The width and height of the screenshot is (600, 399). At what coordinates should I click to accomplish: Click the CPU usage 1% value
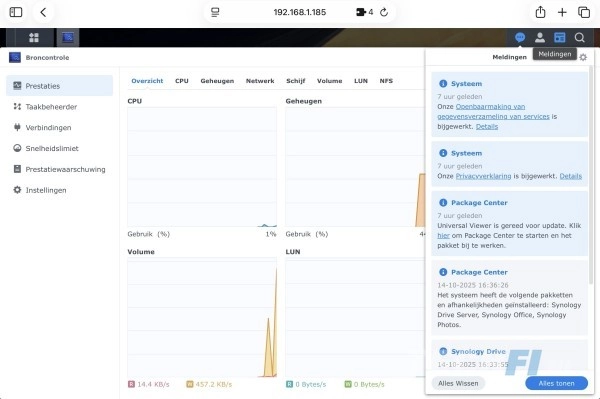point(271,234)
